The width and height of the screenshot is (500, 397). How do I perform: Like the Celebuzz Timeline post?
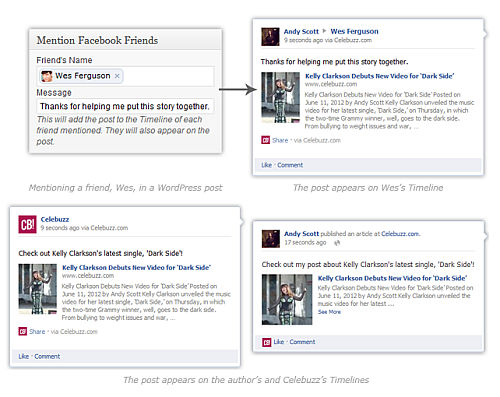24,356
